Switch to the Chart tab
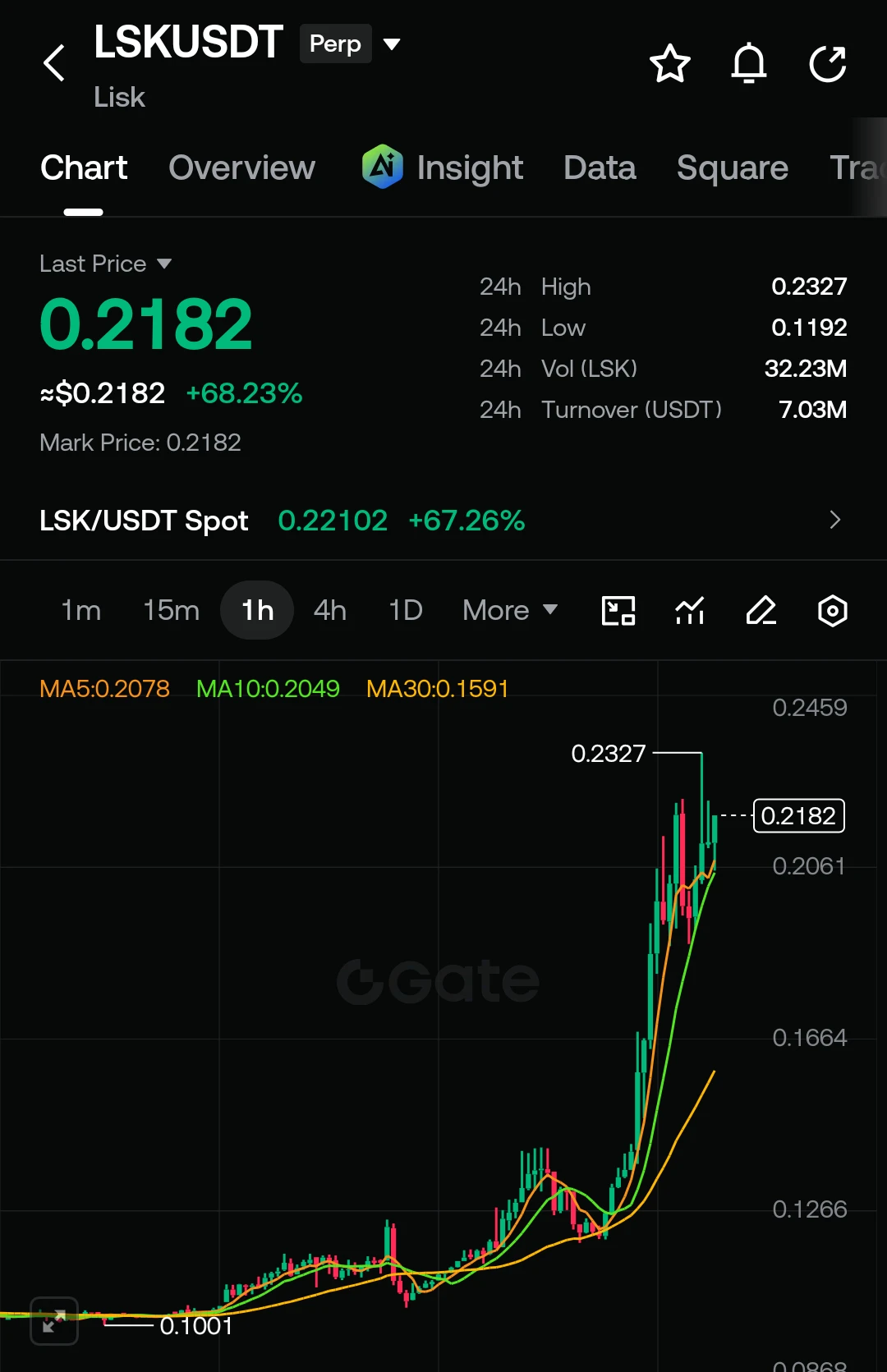Viewport: 887px width, 1372px height. point(84,167)
